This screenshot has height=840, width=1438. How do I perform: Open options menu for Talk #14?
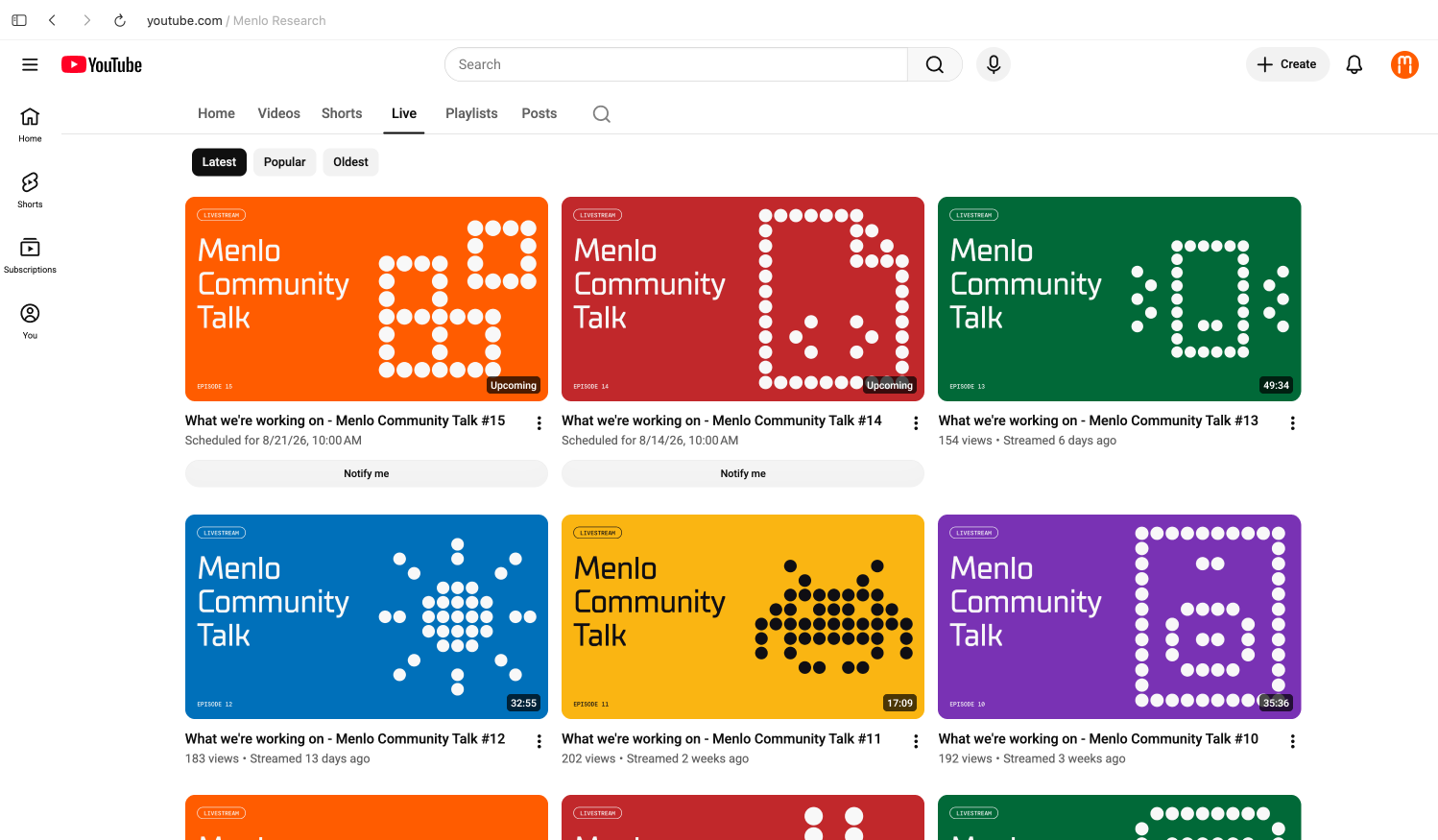(x=916, y=423)
